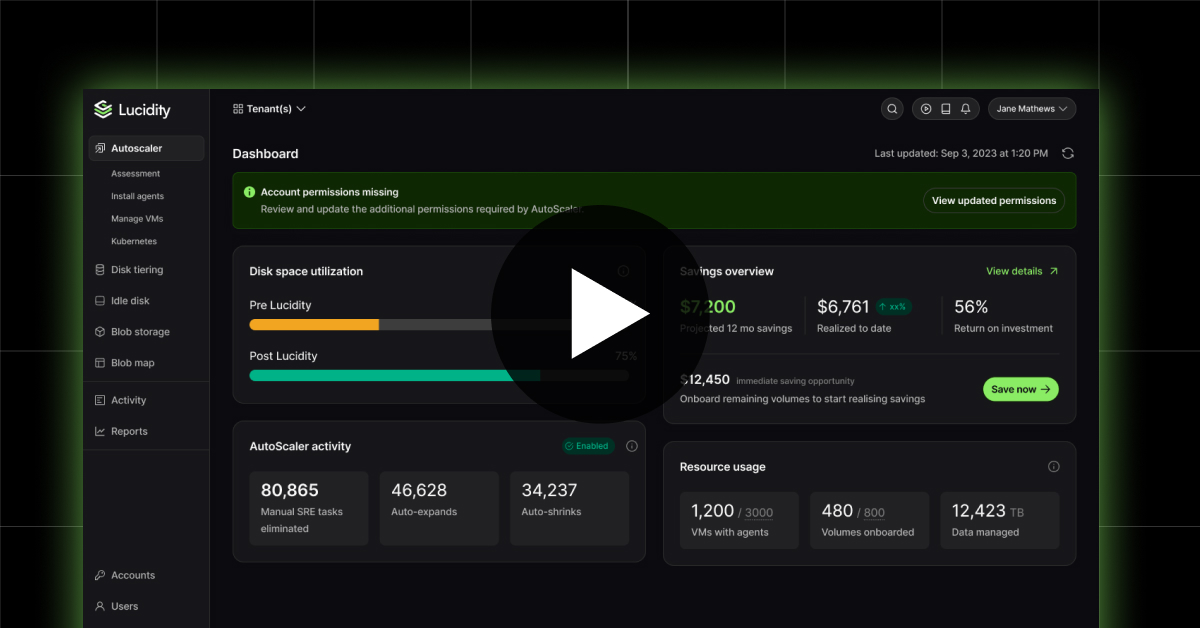
Task: Click the Volumes onboarded card
Action: tap(869, 520)
